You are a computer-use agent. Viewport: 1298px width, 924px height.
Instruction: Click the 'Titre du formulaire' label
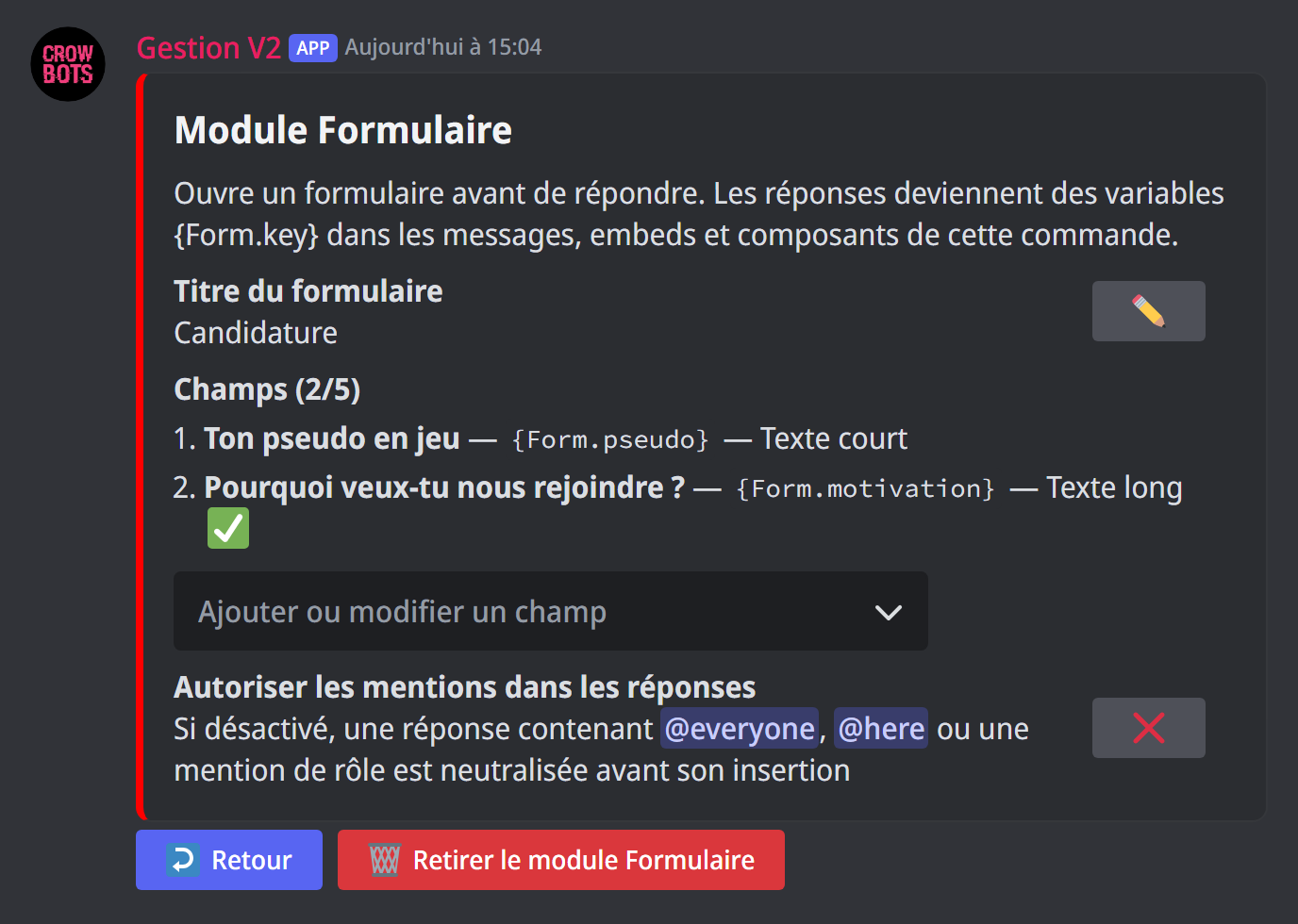[308, 291]
